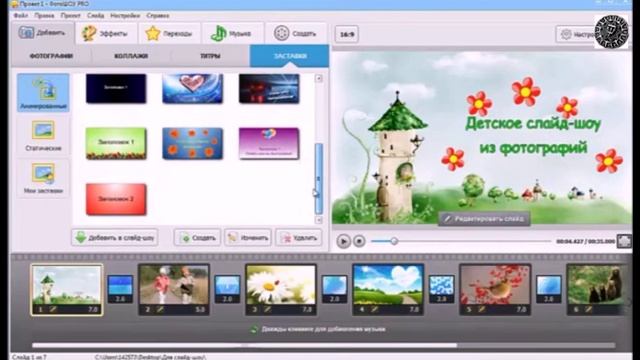Open the Правка menu

44,16
